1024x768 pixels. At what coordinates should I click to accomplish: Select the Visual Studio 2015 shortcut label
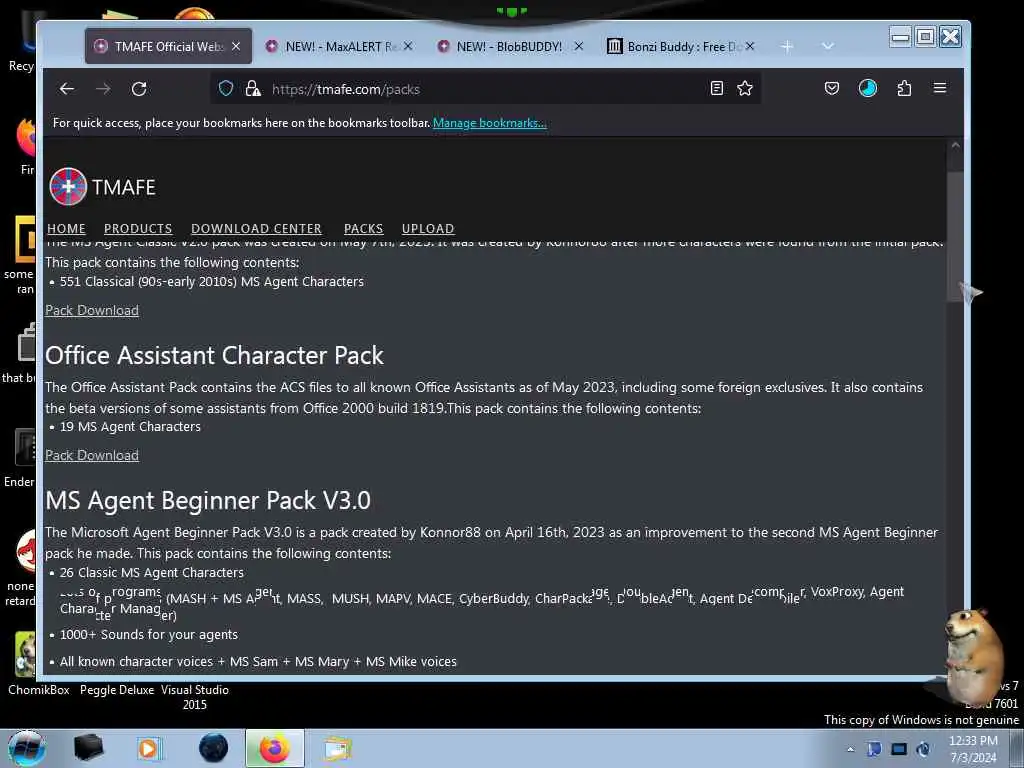(x=195, y=697)
